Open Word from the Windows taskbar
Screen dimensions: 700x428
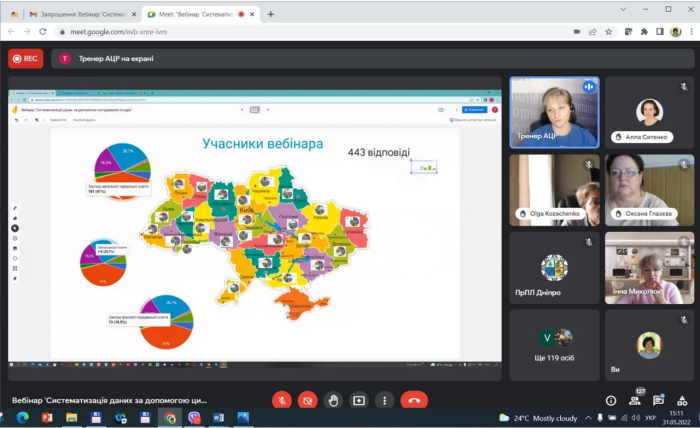pyautogui.click(x=219, y=417)
